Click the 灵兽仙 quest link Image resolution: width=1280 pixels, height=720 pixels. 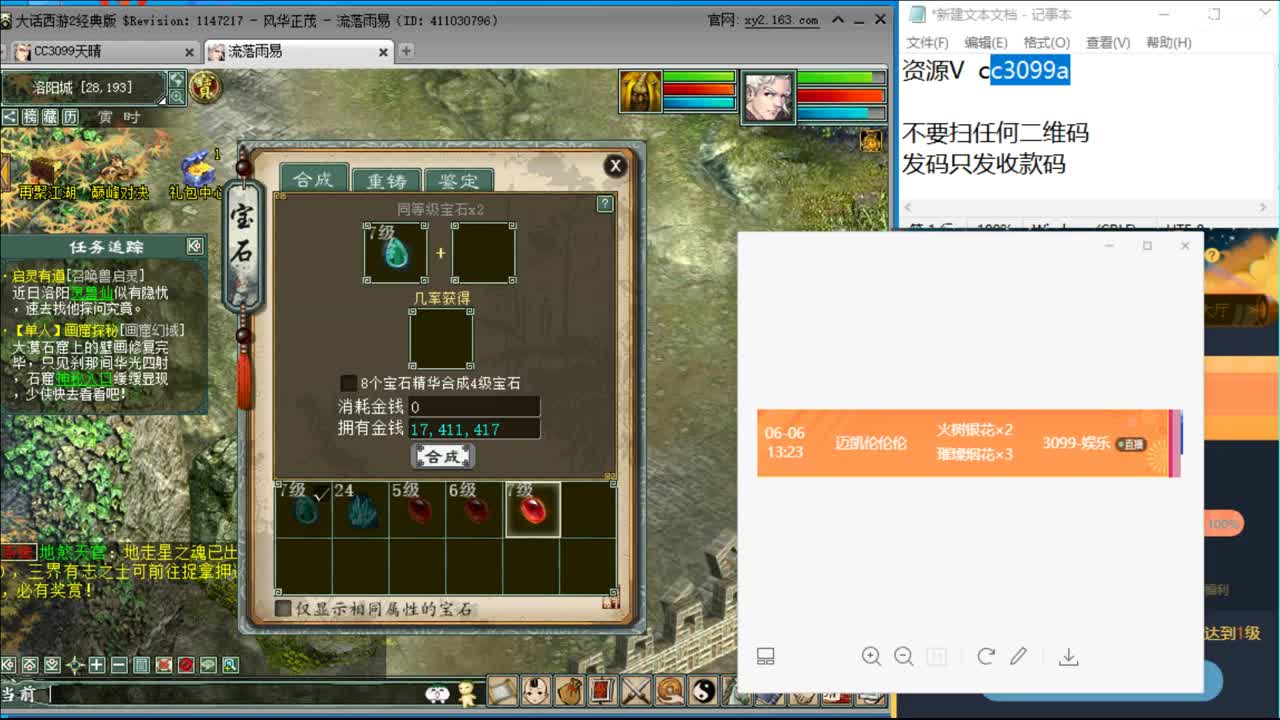pos(92,293)
